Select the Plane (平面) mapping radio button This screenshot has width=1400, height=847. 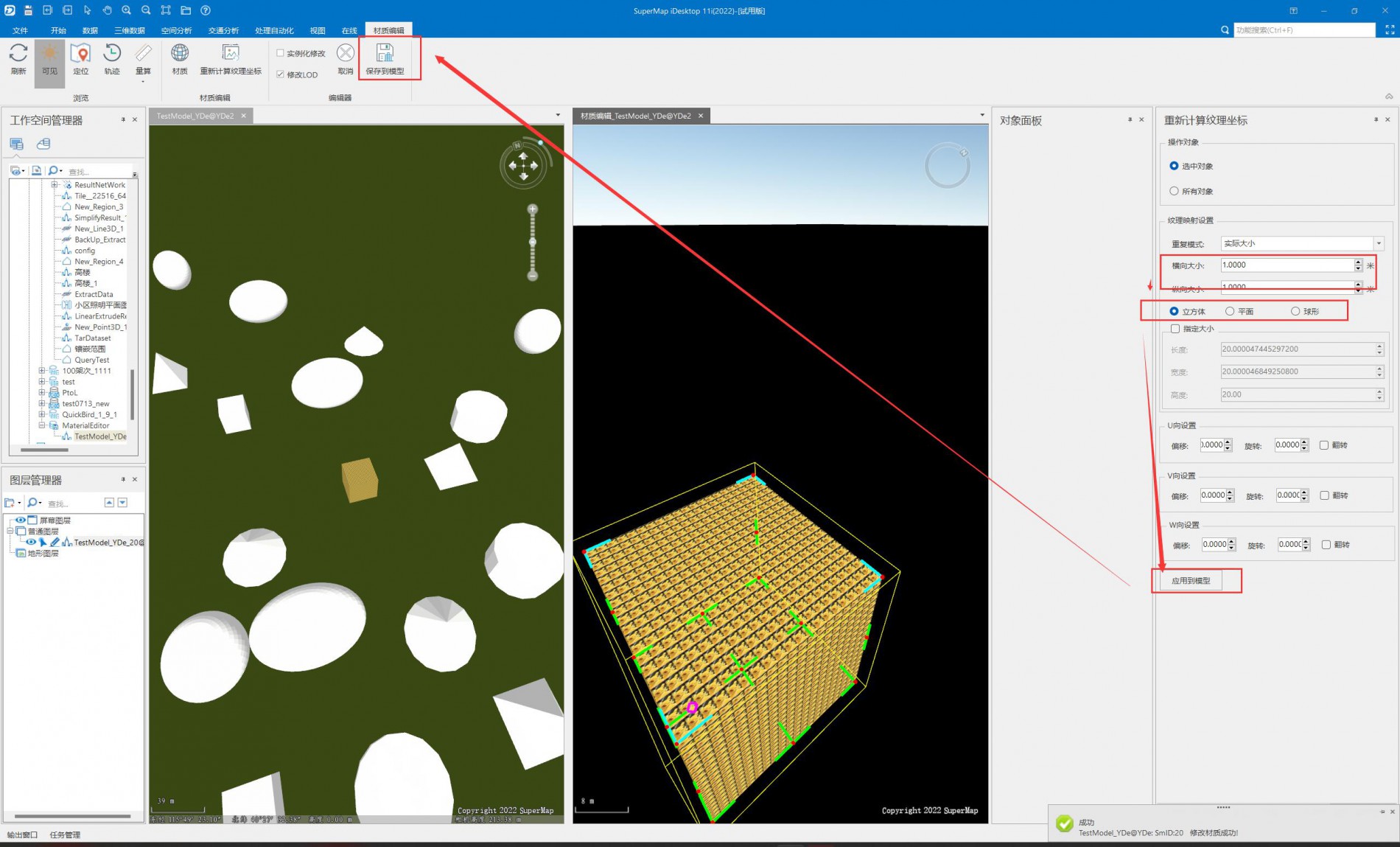(1230, 311)
